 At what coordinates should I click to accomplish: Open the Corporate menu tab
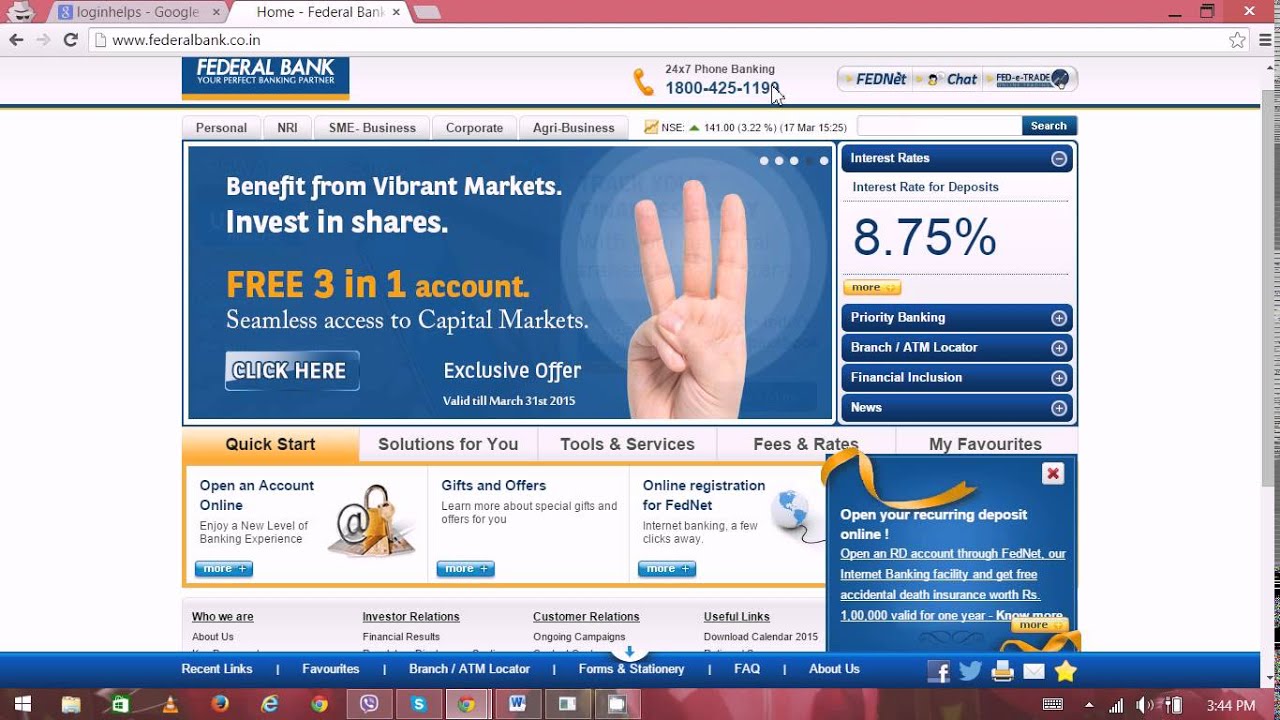(474, 128)
